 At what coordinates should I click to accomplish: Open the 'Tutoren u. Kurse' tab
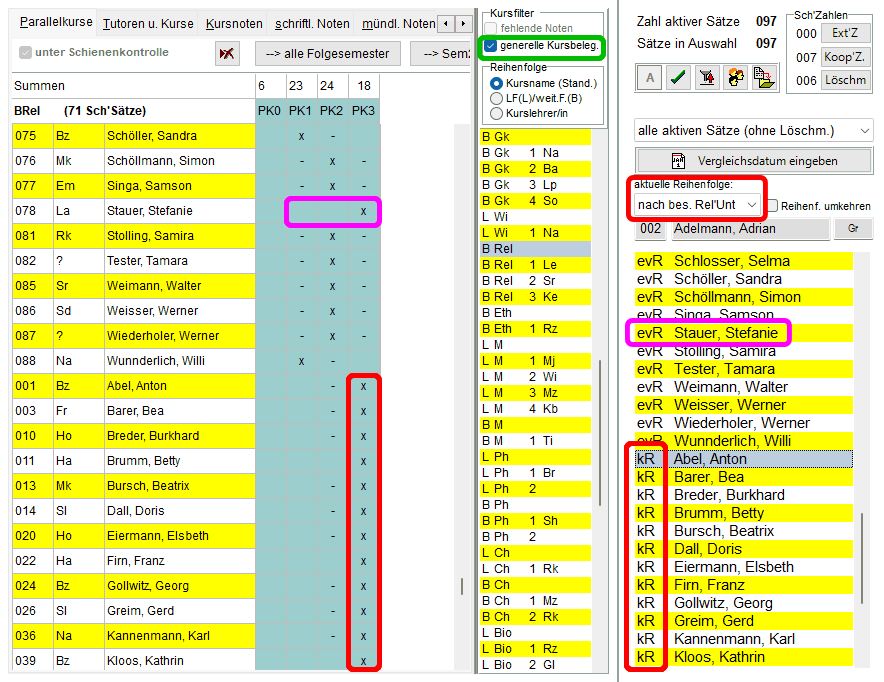(x=150, y=23)
